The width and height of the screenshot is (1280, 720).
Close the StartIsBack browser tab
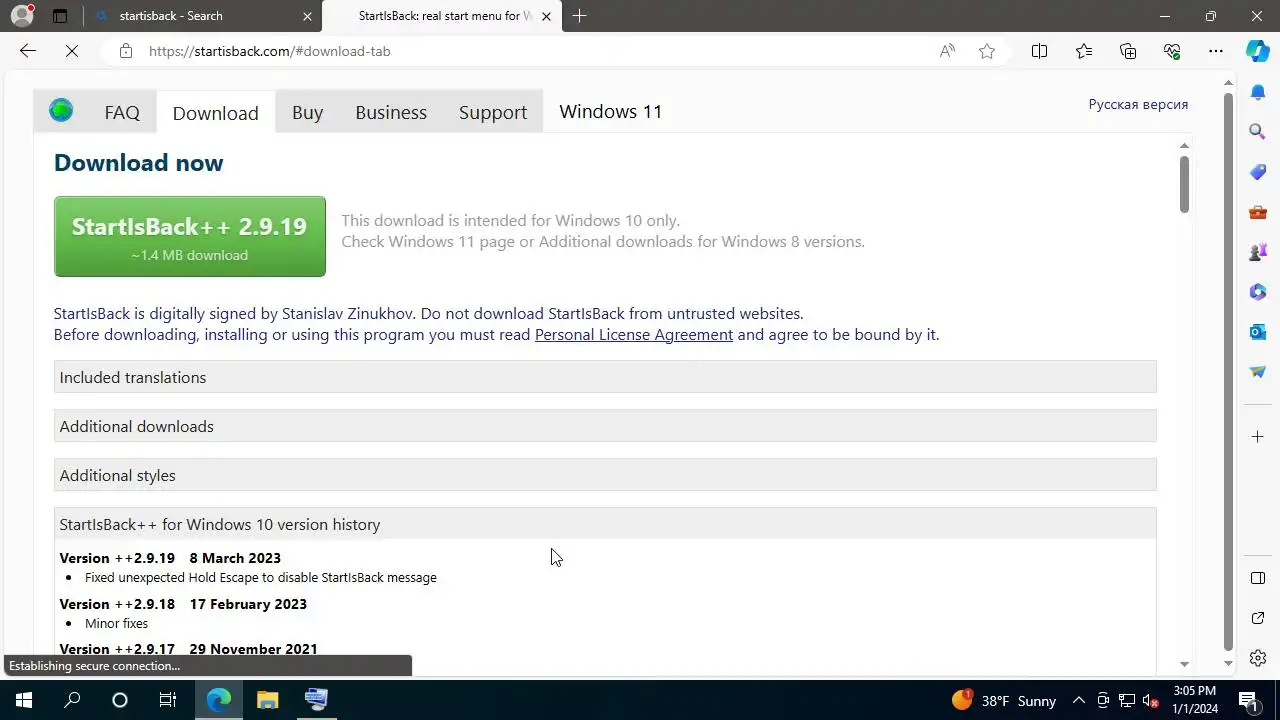pos(546,16)
